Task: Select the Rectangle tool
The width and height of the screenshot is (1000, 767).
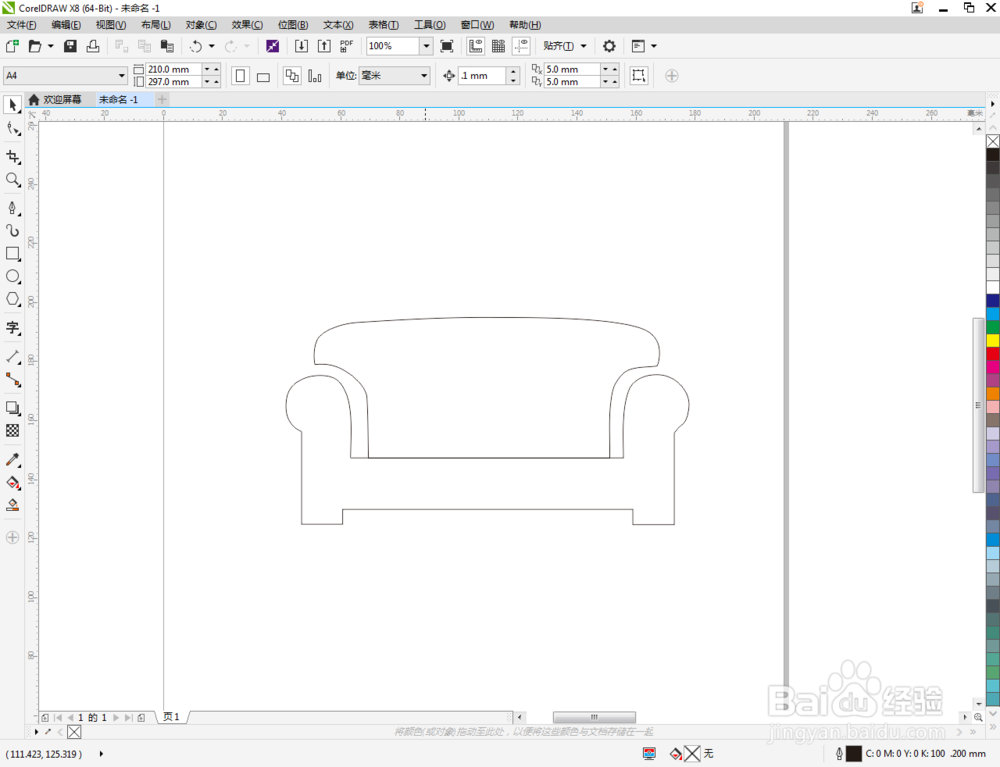Action: 13,254
